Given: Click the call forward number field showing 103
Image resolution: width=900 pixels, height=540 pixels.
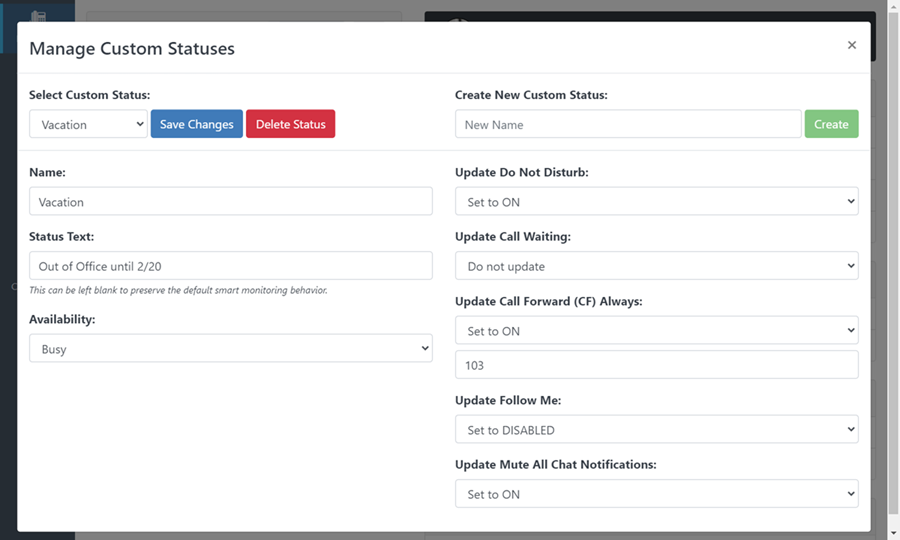Looking at the screenshot, I should pos(656,365).
